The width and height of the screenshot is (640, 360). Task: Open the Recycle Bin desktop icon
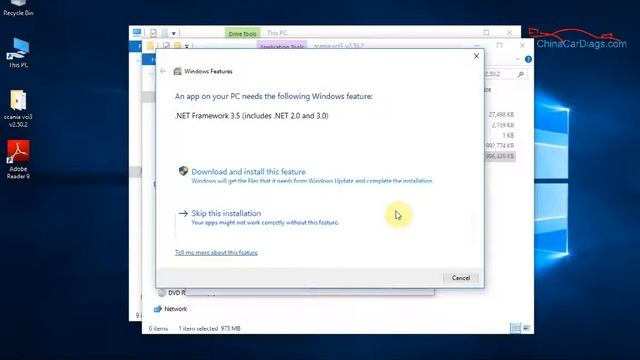18,8
